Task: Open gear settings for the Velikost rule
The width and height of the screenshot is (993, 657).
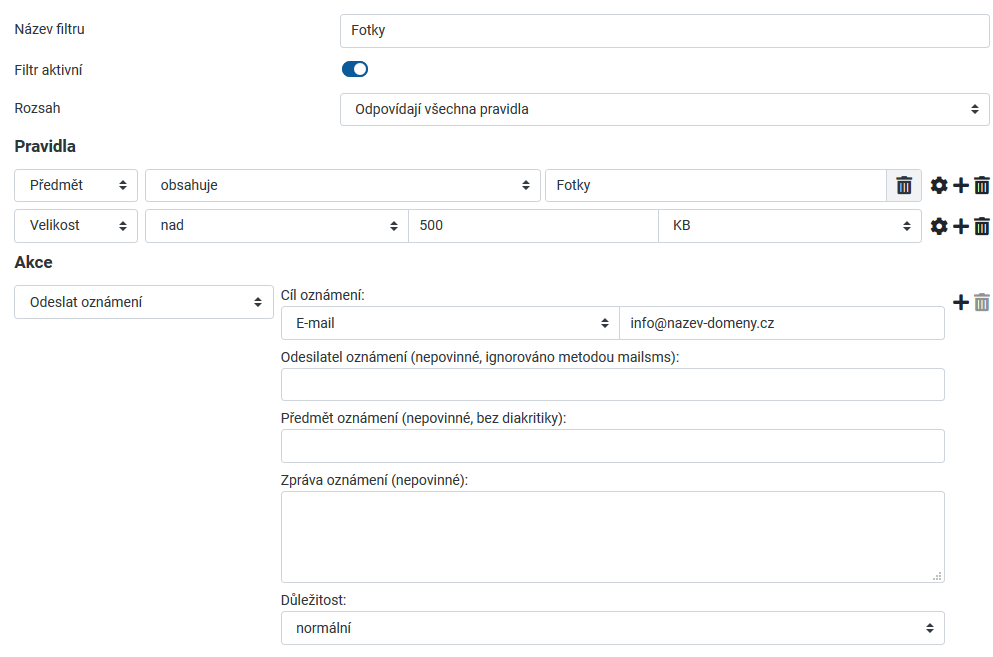Action: 939,226
